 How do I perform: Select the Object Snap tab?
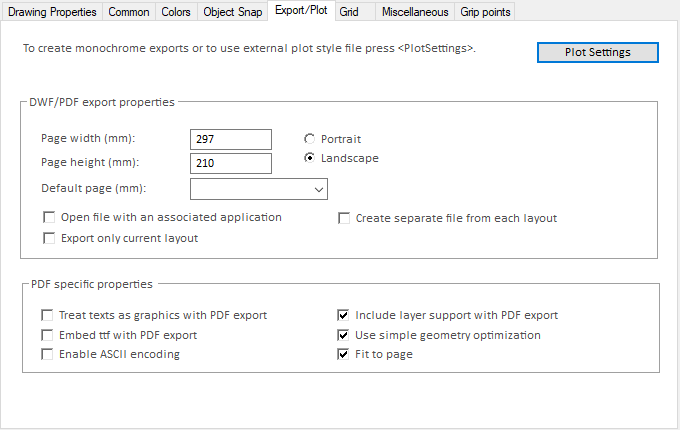click(x=233, y=12)
